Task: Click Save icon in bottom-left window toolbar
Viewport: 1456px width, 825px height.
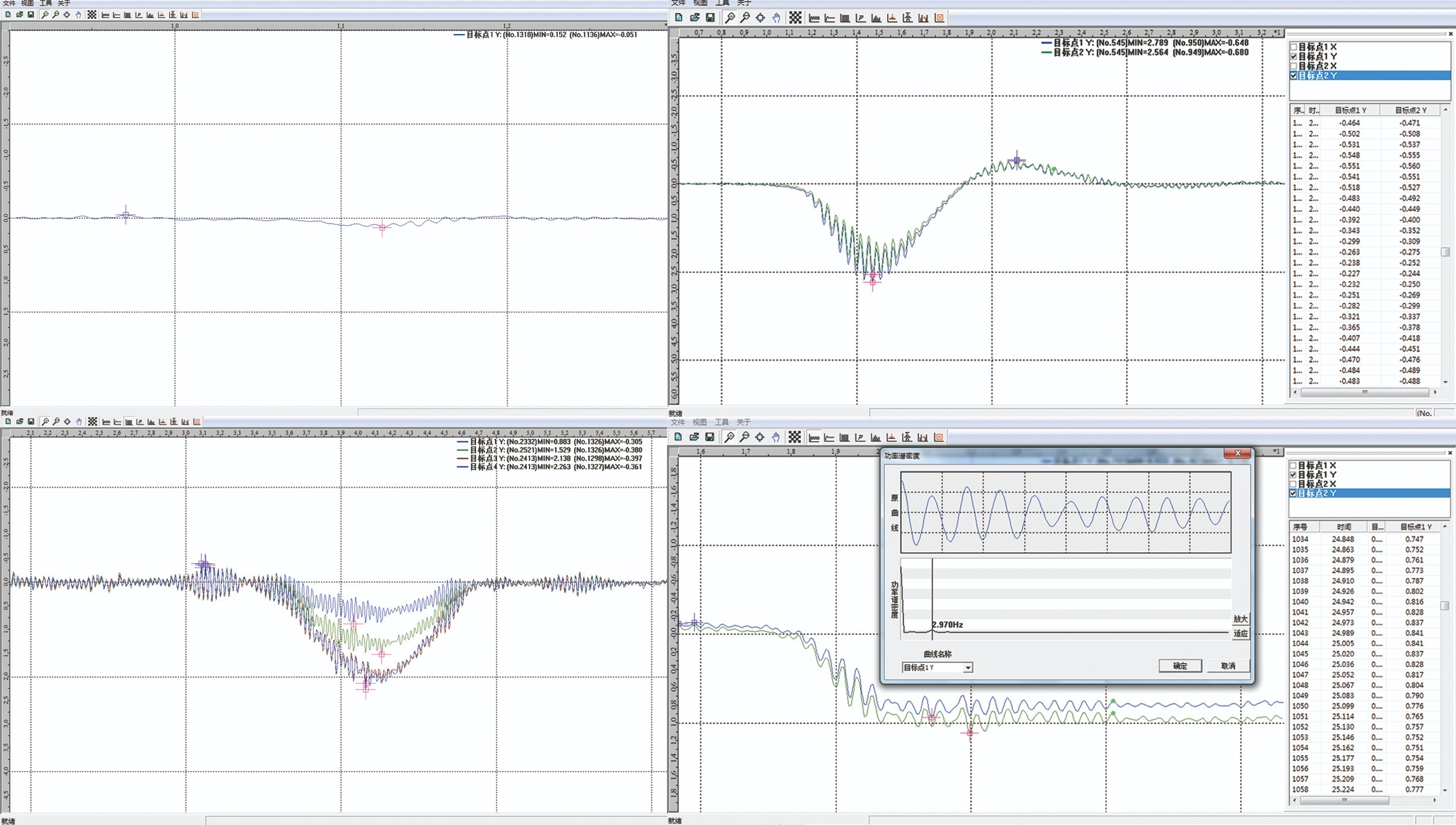Action: click(x=31, y=421)
